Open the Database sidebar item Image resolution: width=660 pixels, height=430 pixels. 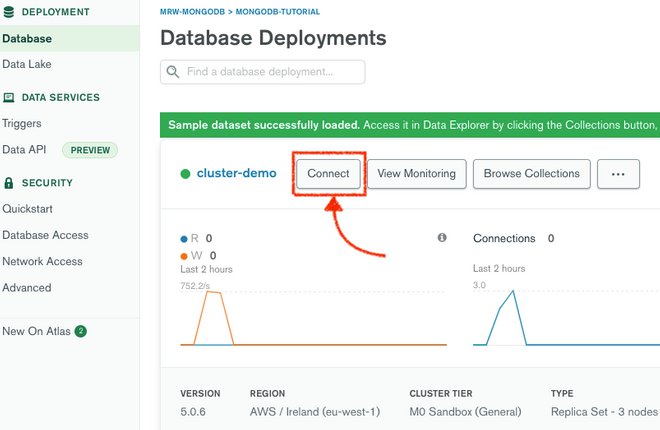[27, 39]
